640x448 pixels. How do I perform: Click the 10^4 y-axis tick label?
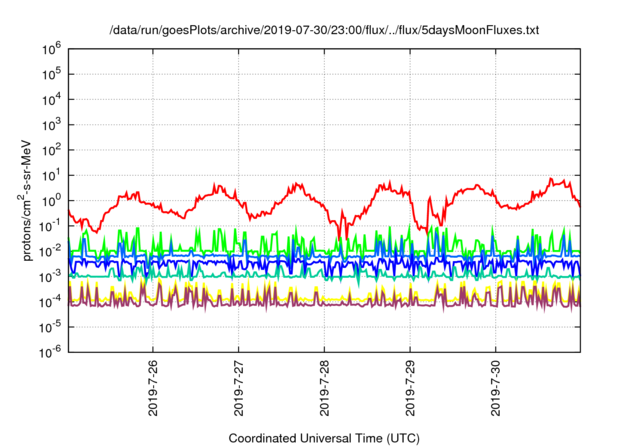click(51, 100)
